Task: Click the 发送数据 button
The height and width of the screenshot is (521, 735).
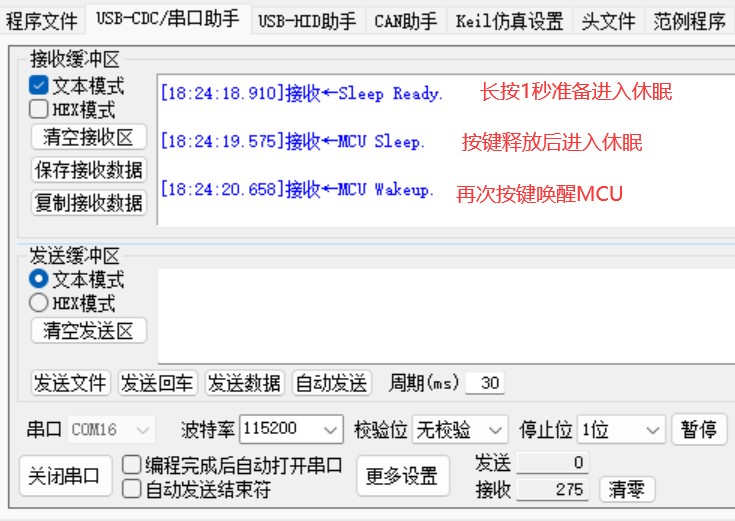Action: pyautogui.click(x=245, y=383)
